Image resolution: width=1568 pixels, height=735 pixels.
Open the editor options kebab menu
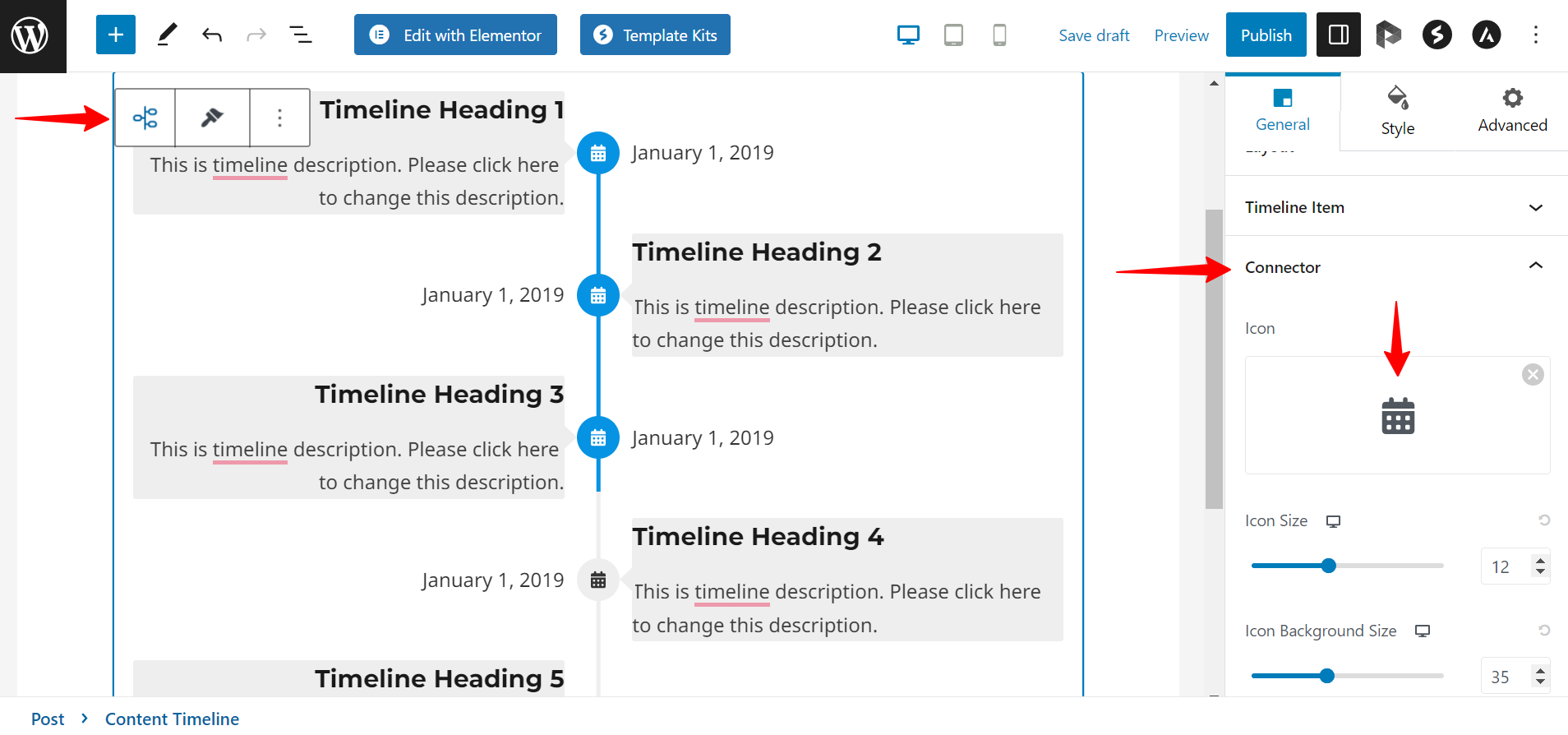coord(1535,35)
